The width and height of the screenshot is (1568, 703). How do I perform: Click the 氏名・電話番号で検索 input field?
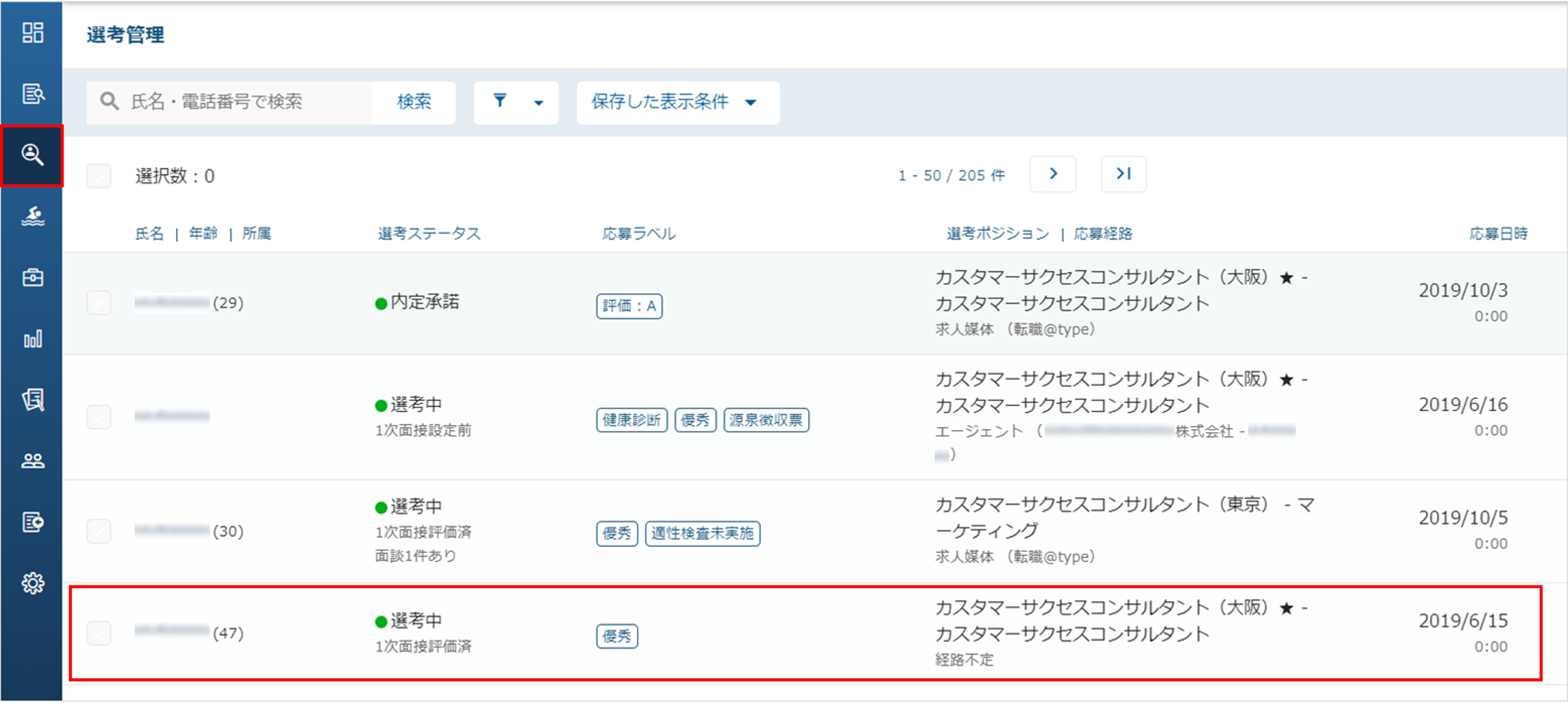tap(229, 102)
